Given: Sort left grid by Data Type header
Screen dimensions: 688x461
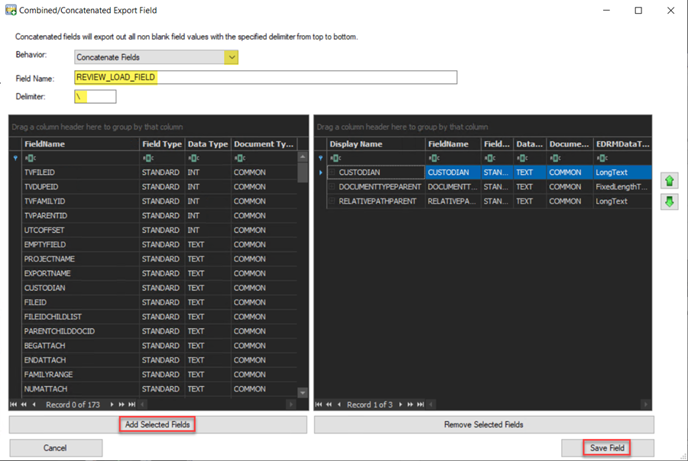Looking at the screenshot, I should pos(208,144).
